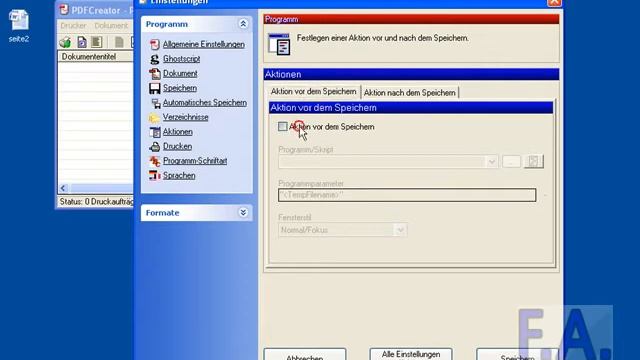Click the script edit icon button beside Programm/Skript

pos(533,162)
